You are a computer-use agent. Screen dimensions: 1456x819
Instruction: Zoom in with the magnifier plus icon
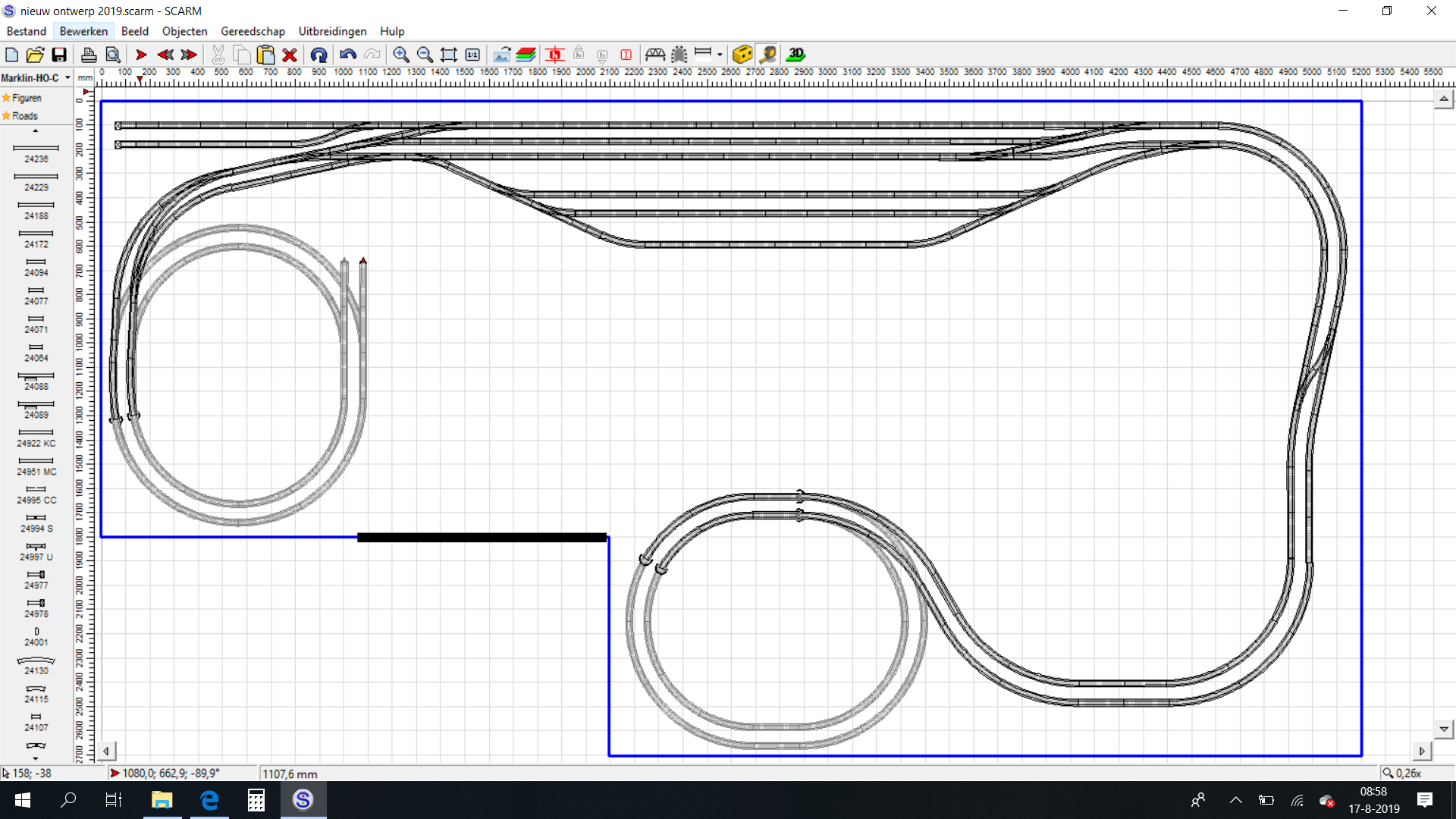401,55
